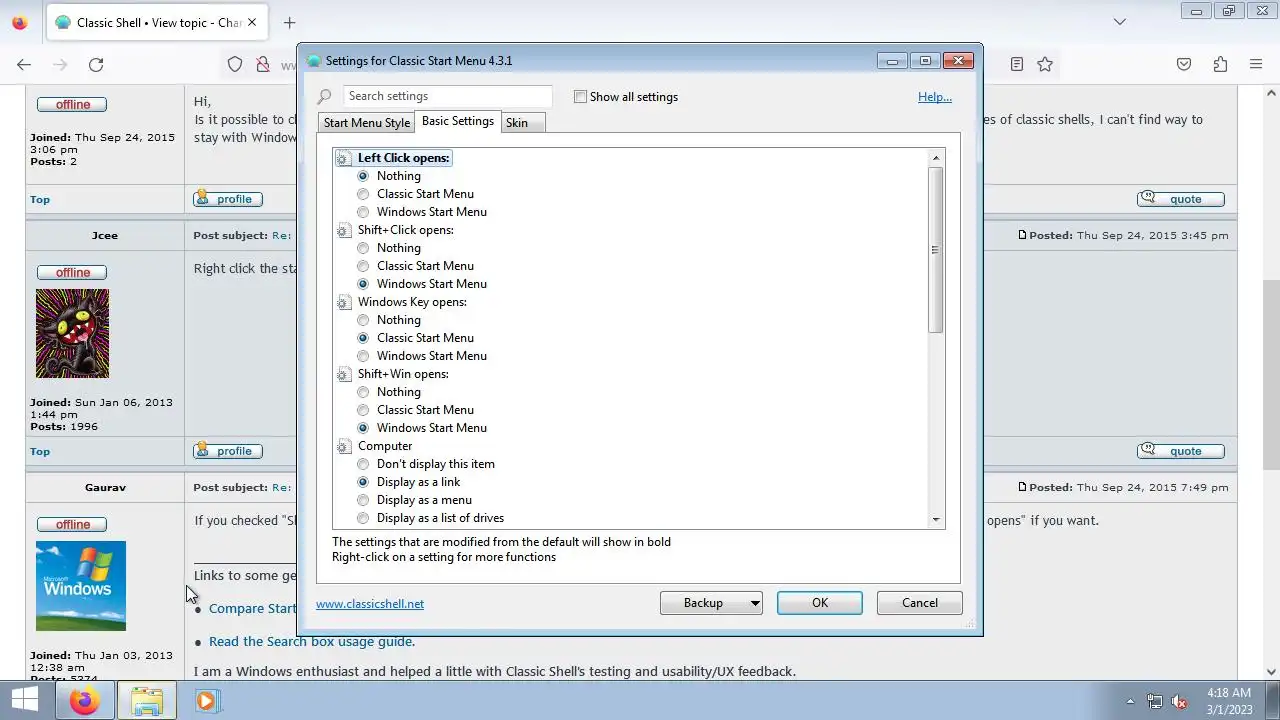Click the post icon beside Posted 3:45 pm

[1022, 236]
